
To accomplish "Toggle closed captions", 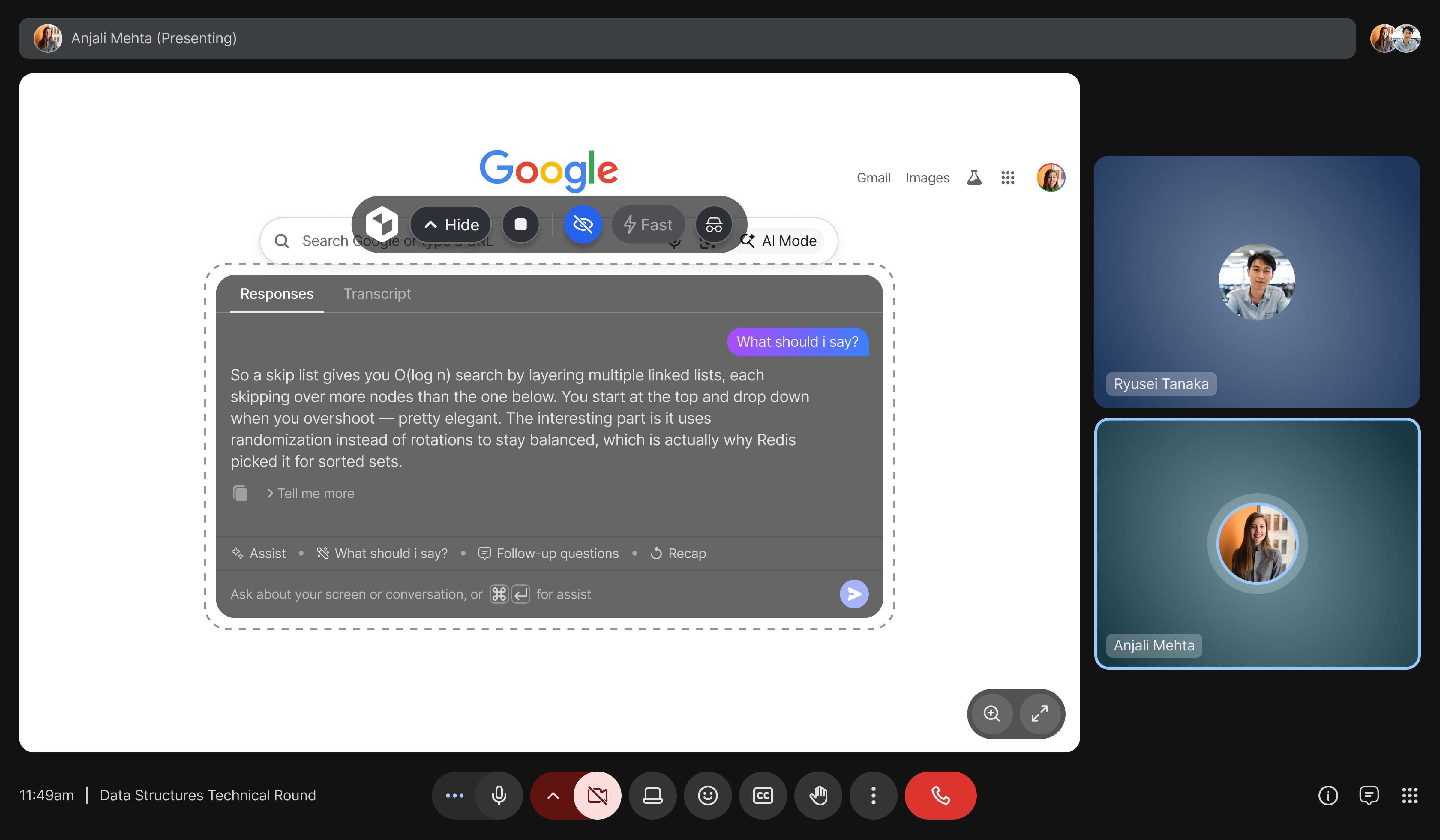I will [x=763, y=795].
